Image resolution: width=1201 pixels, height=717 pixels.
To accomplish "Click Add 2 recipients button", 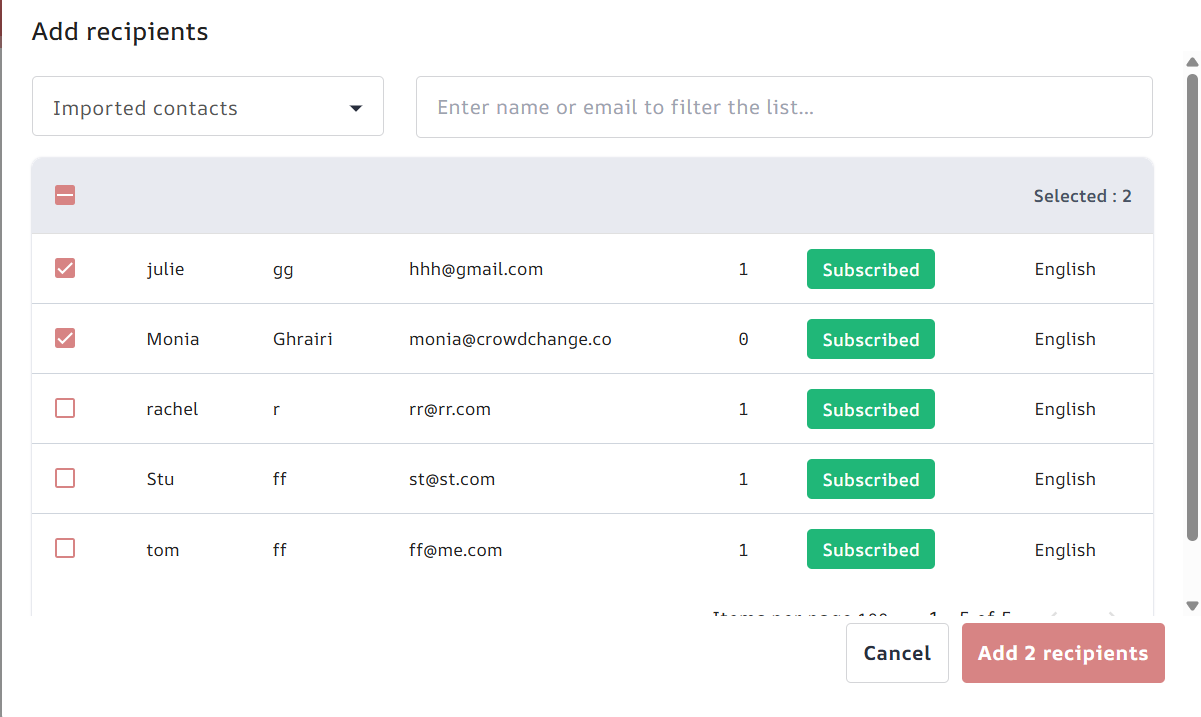I will [1062, 653].
